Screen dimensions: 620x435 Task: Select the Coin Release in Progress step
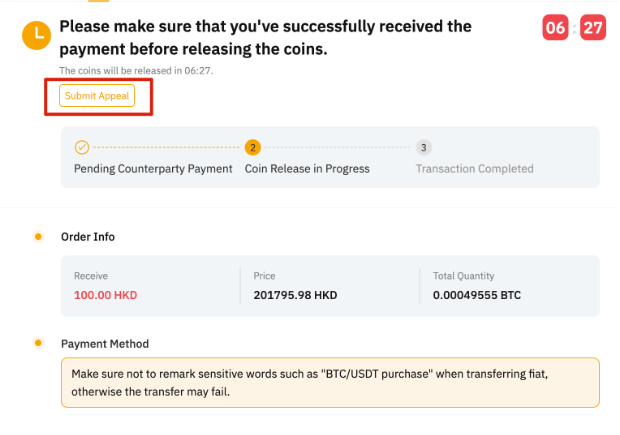pyautogui.click(x=307, y=169)
